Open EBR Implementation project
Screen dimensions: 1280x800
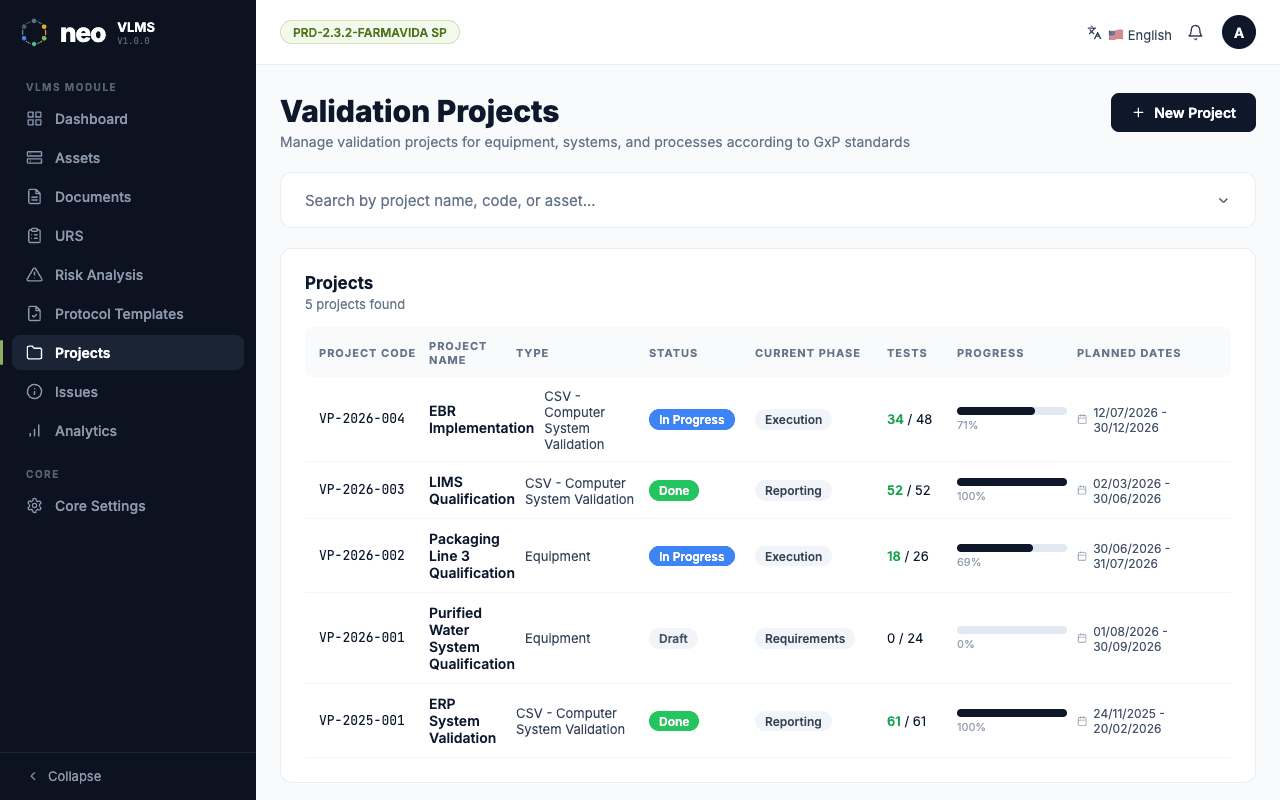click(481, 420)
